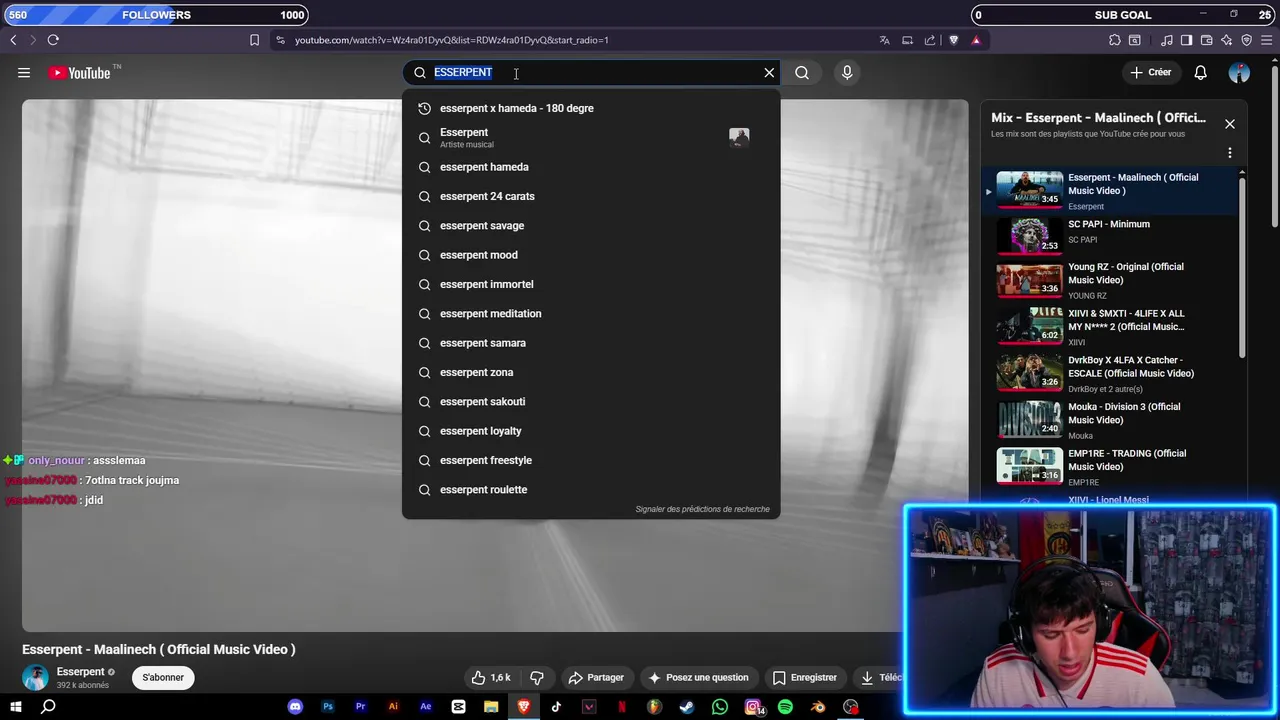Bookmark this page icon in address bar
1280x720 pixels.
[254, 40]
